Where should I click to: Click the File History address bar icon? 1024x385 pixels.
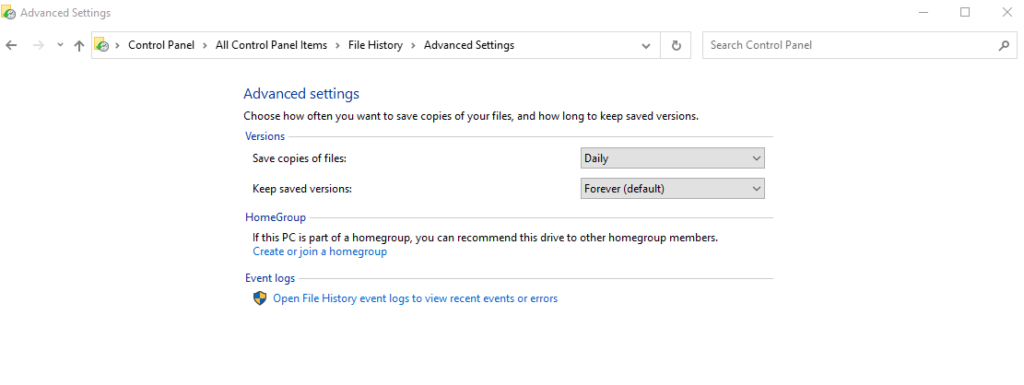[102, 45]
